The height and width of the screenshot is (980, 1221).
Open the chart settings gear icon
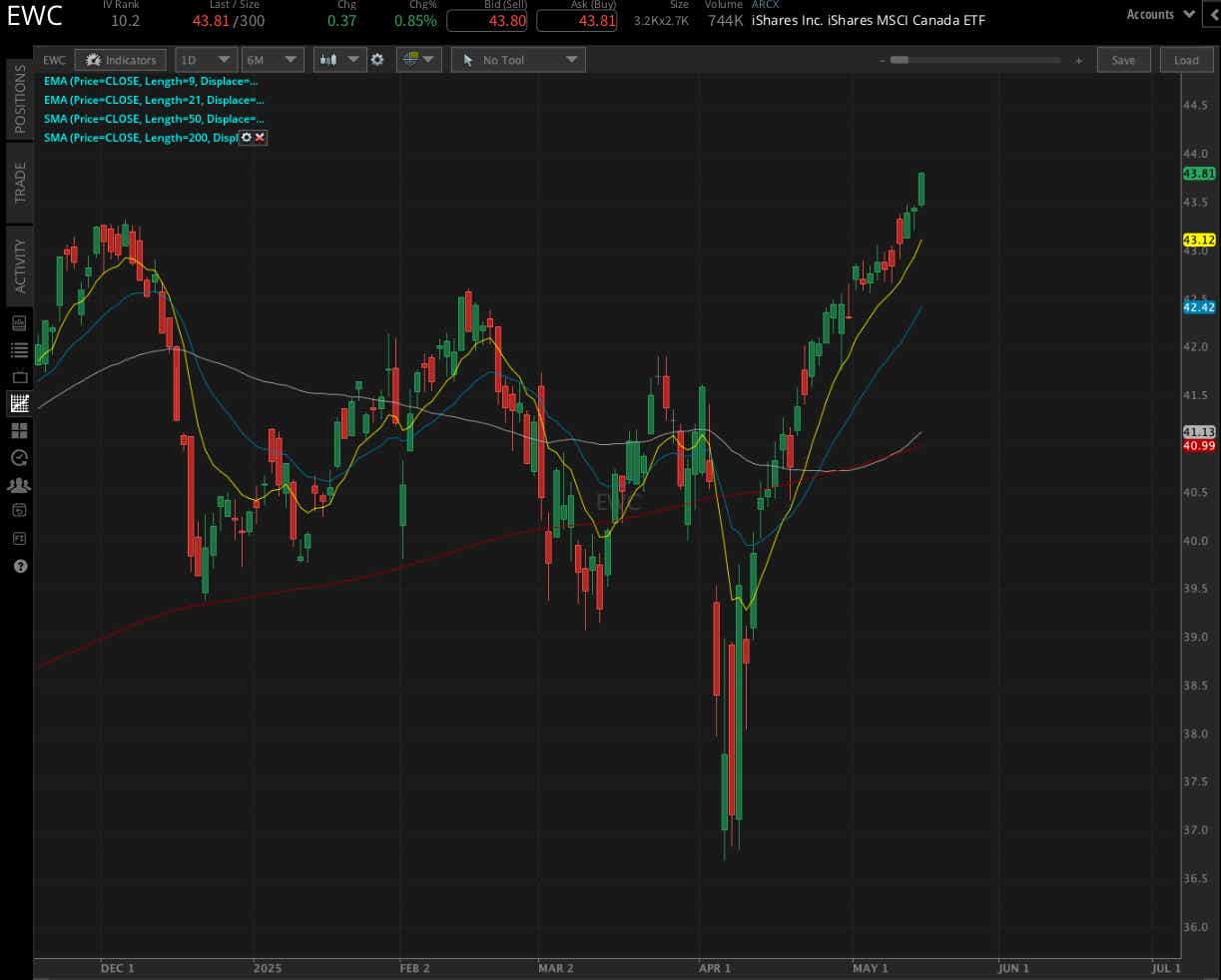coord(377,59)
